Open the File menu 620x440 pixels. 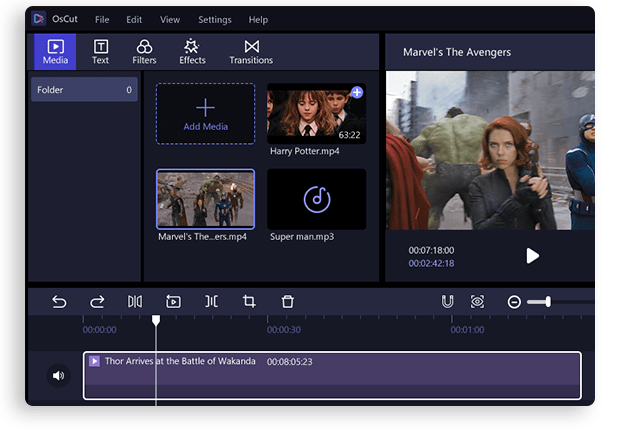click(102, 20)
